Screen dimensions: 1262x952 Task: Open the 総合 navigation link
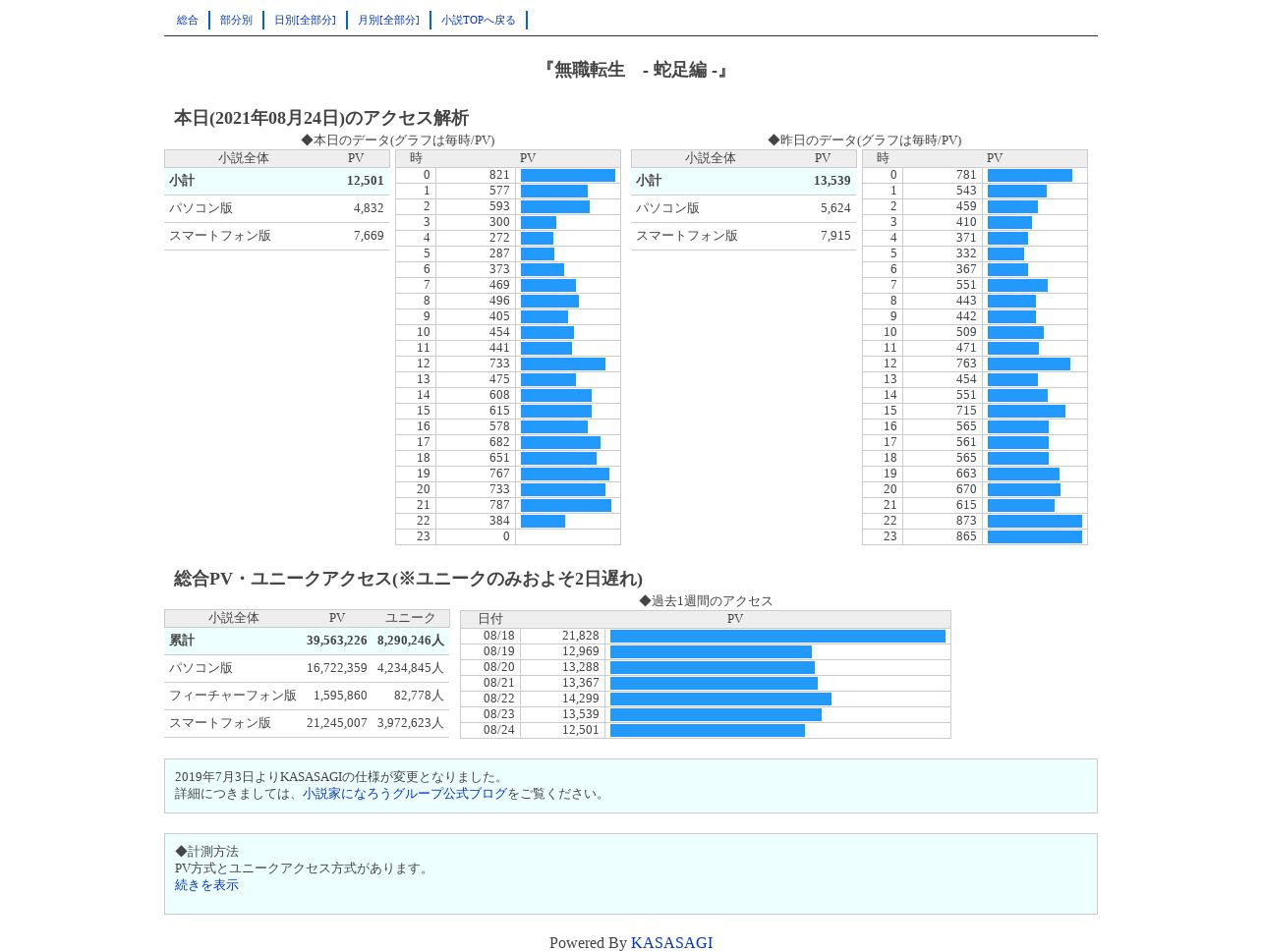tap(187, 20)
